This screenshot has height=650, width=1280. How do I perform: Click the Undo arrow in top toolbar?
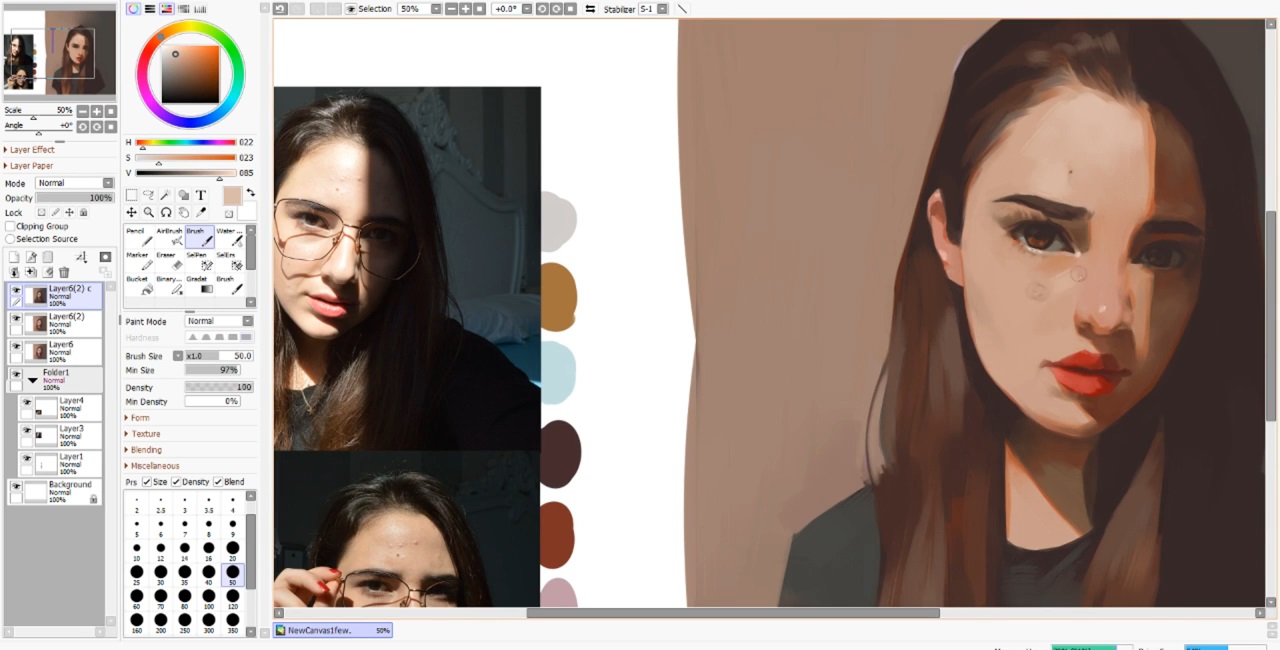[x=281, y=9]
